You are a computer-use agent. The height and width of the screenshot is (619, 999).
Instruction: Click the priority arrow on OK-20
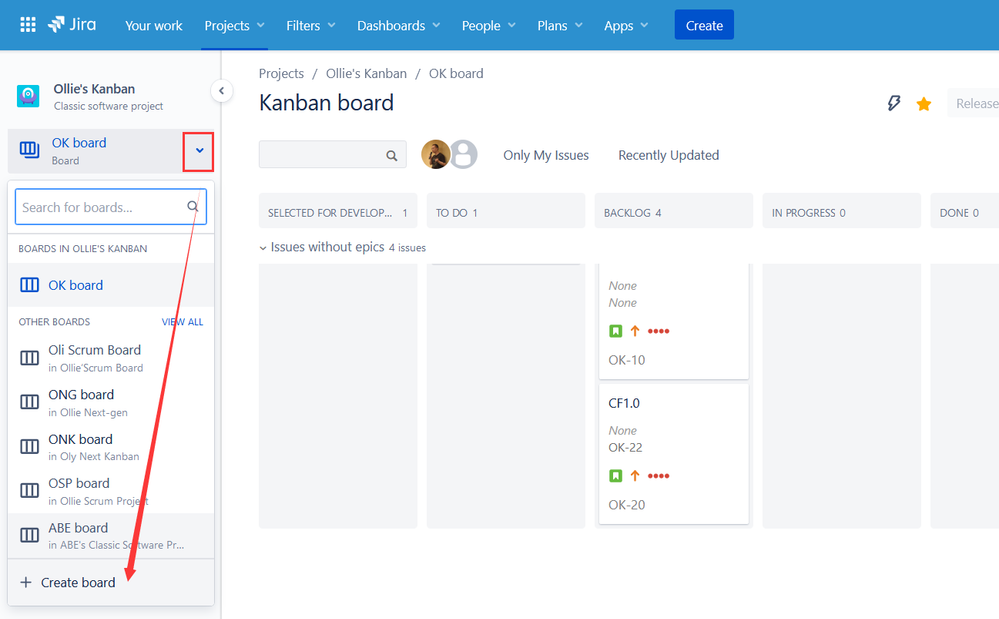[x=635, y=476]
